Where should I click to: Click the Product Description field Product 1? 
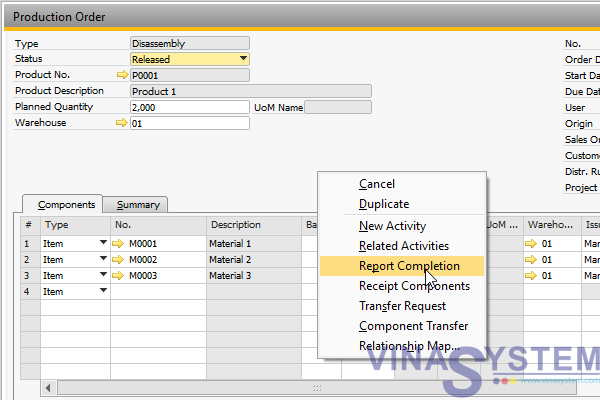pos(251,91)
